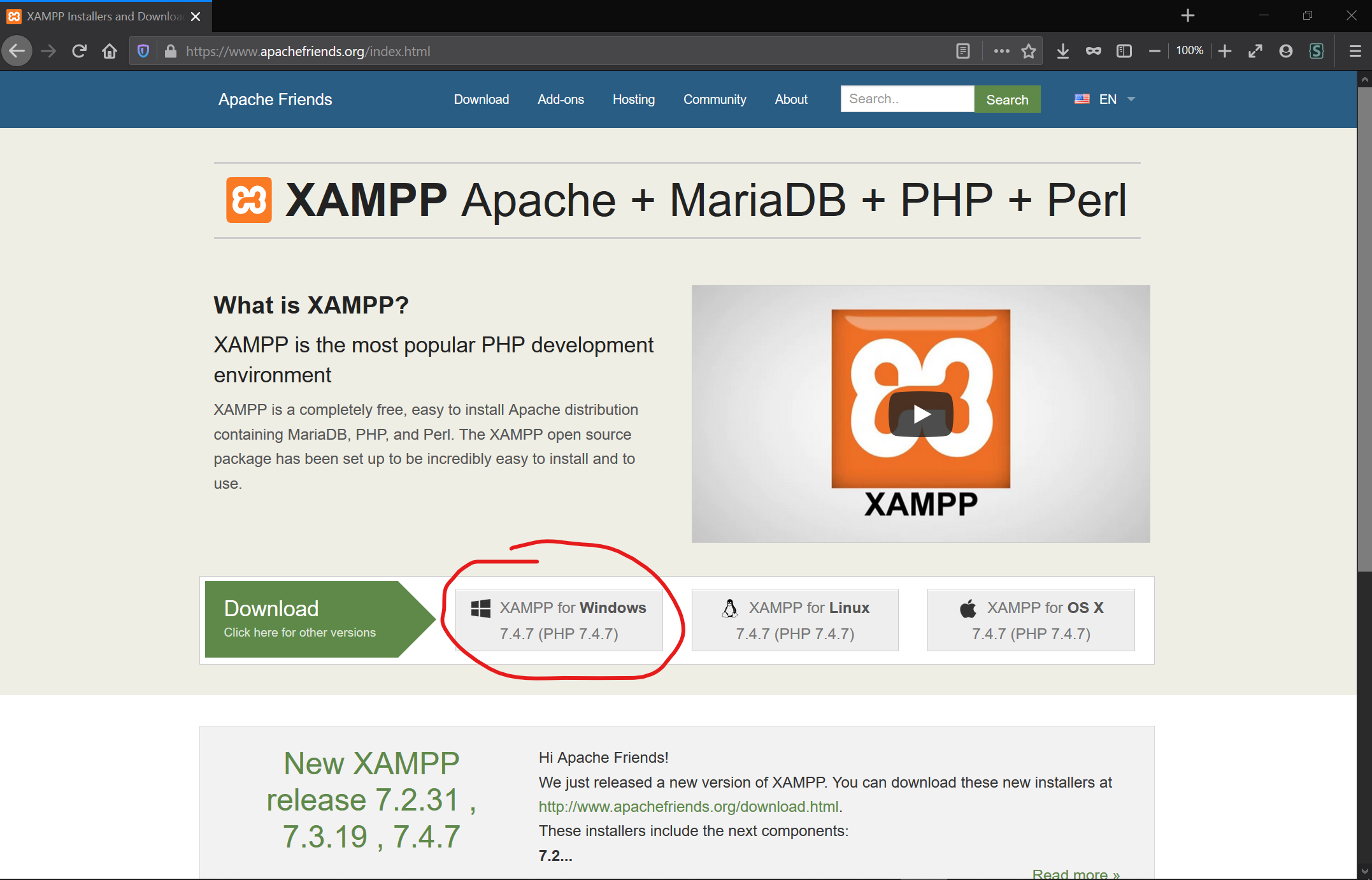
Task: Click the browser back arrow button
Action: click(17, 51)
